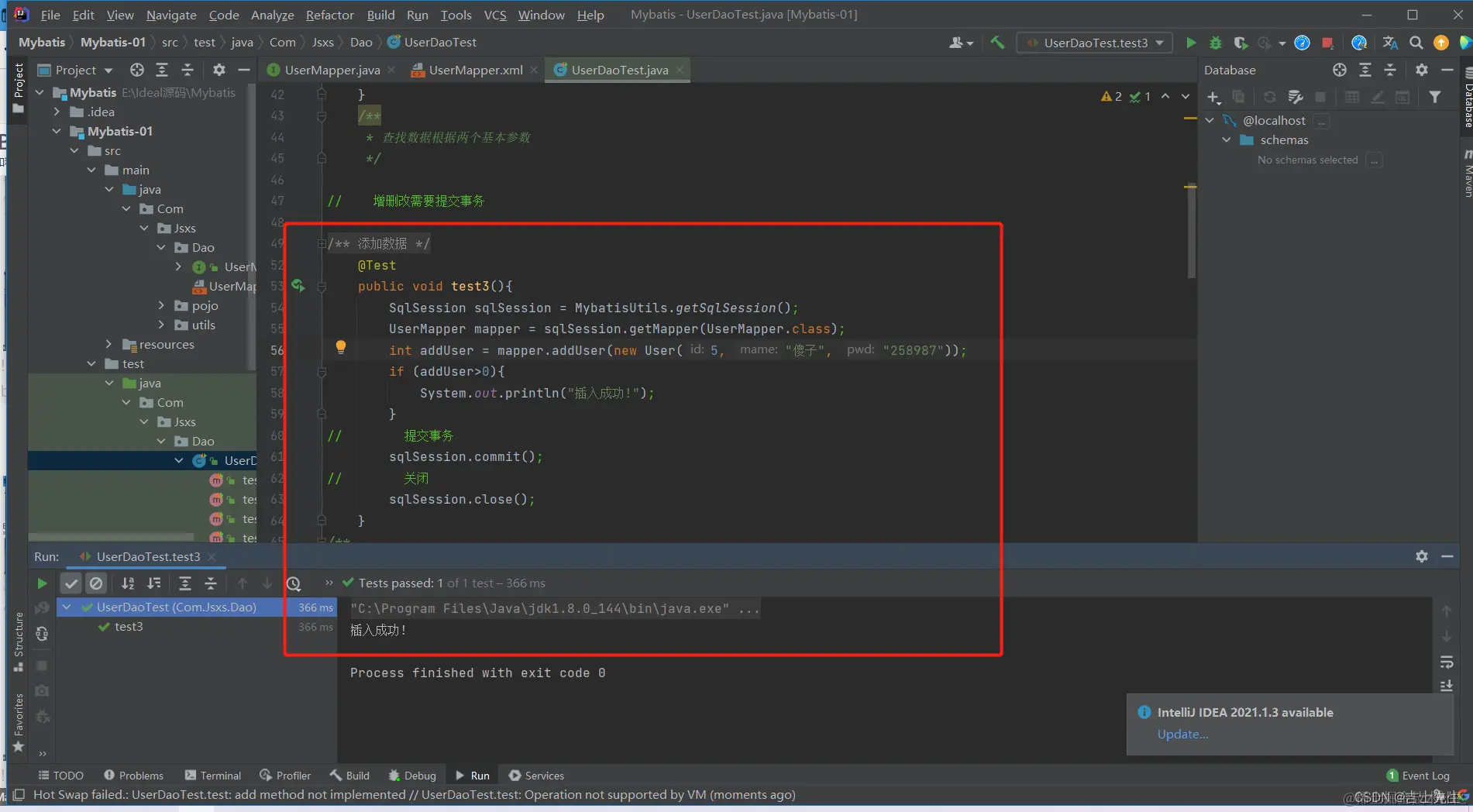Collapse the UserDaoTest result node in Run panel
Image resolution: width=1473 pixels, height=812 pixels.
(67, 607)
